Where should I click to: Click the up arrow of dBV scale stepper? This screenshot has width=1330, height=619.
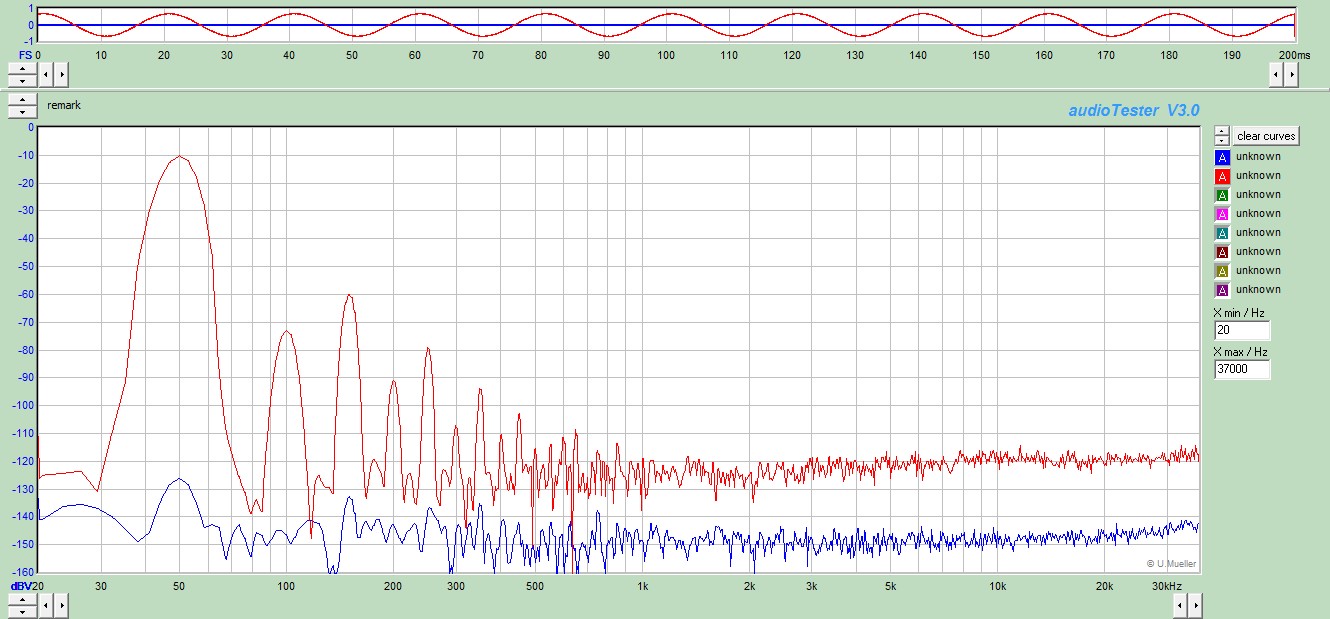click(x=22, y=599)
